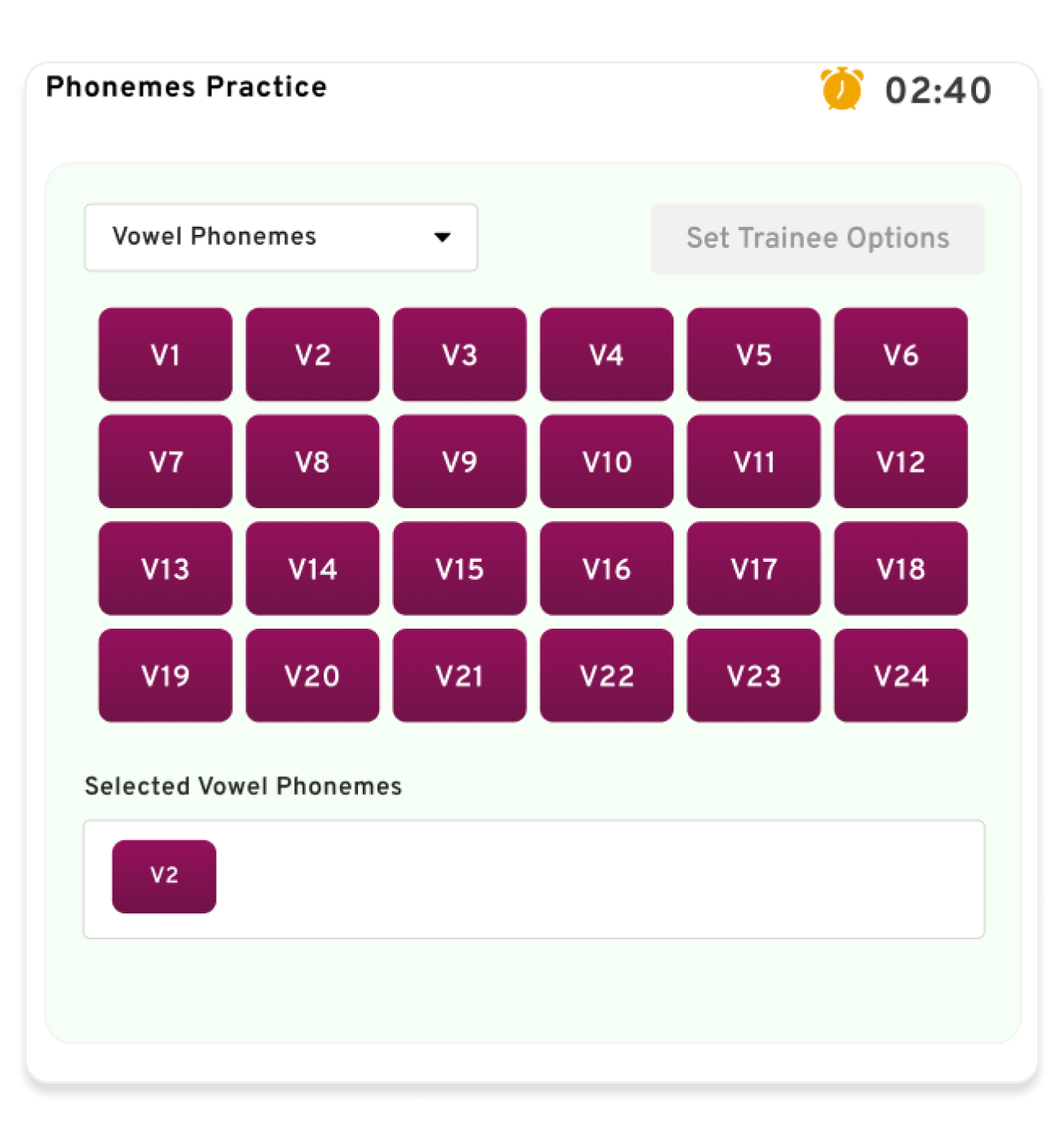The height and width of the screenshot is (1145, 1064).
Task: Toggle the V2 phoneme tile in grid
Action: [312, 355]
